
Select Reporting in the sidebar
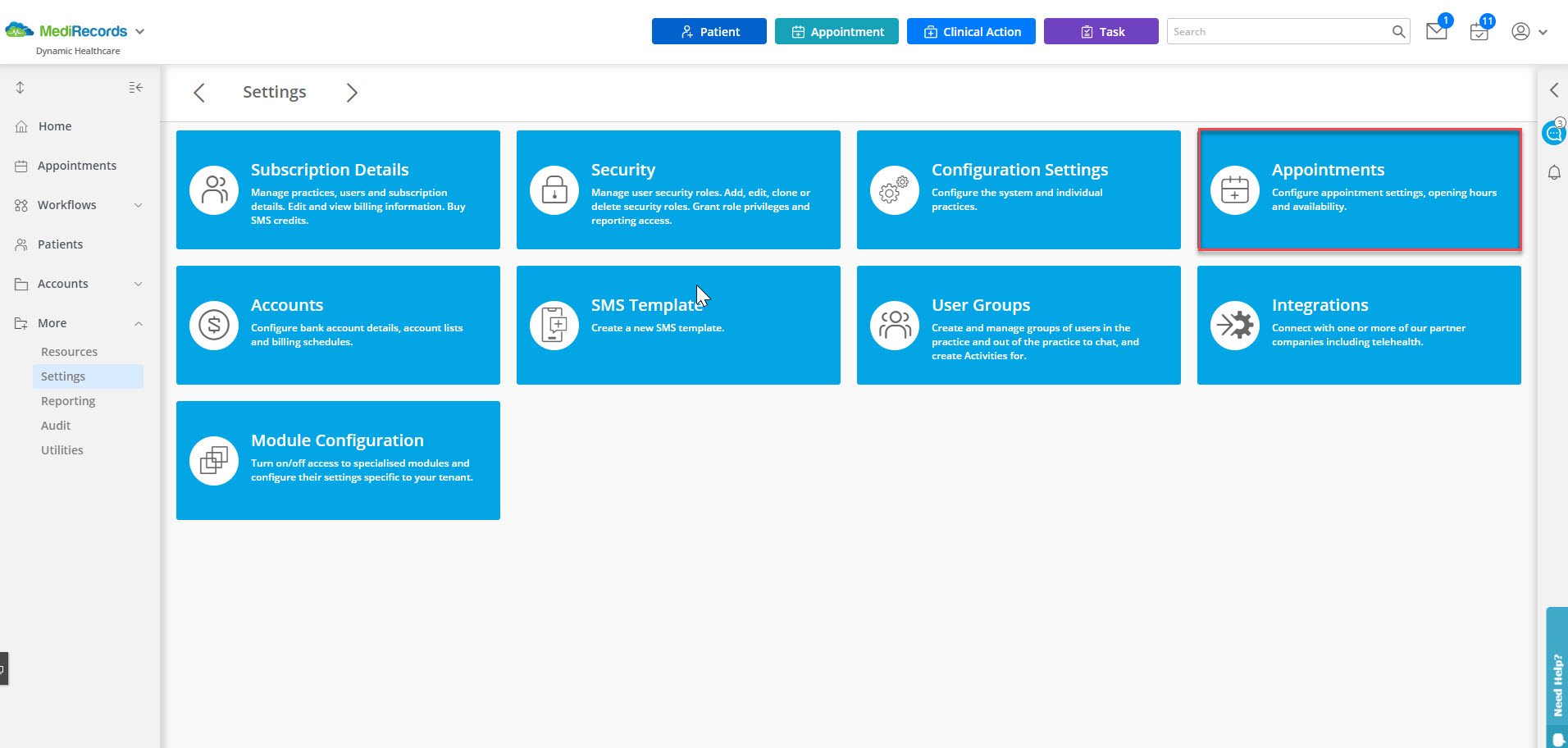68,400
